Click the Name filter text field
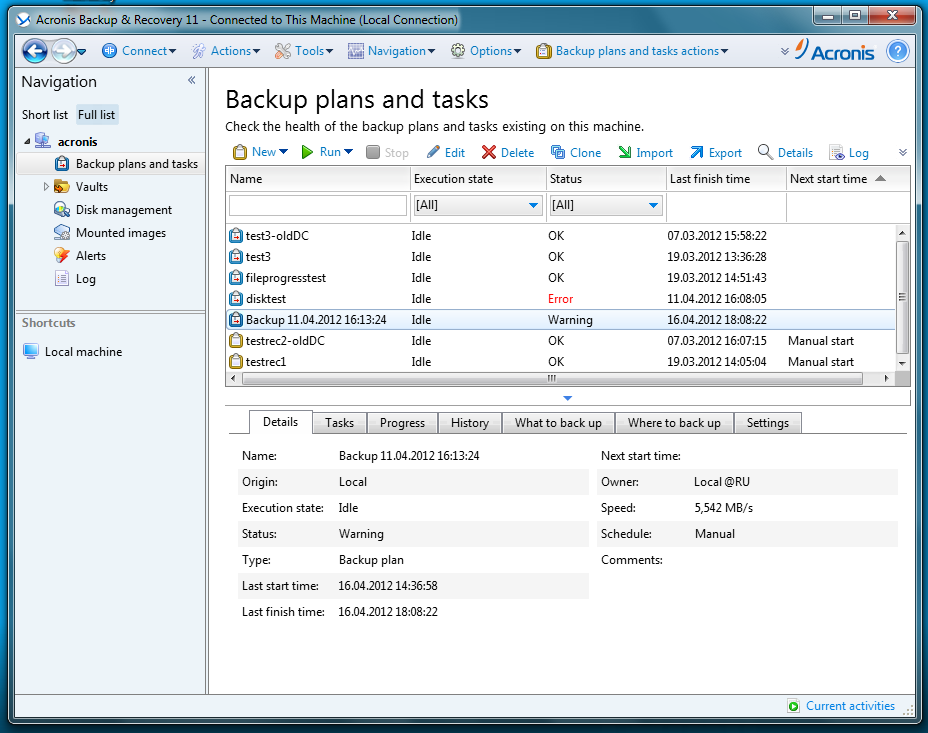Image resolution: width=928 pixels, height=733 pixels. click(318, 205)
